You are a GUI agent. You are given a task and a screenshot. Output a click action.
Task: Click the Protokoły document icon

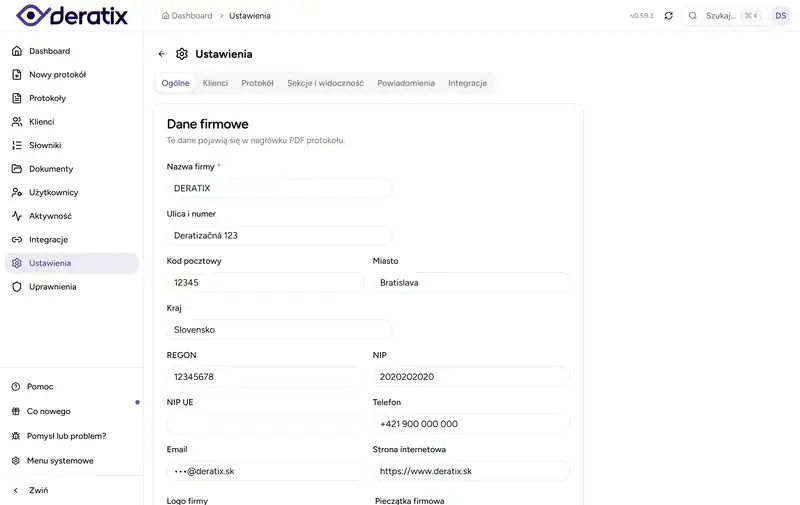[x=17, y=98]
